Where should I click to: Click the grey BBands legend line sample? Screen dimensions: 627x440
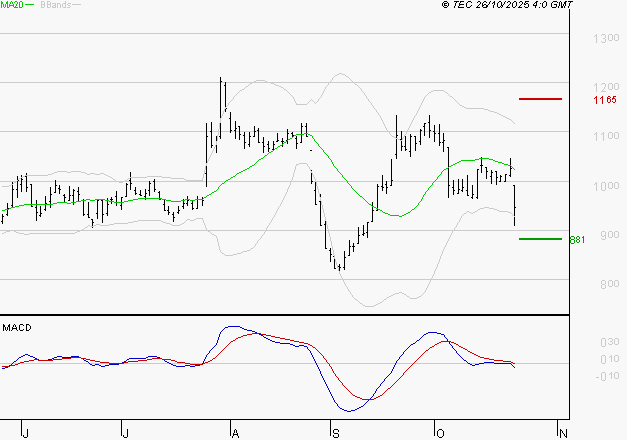78,6
